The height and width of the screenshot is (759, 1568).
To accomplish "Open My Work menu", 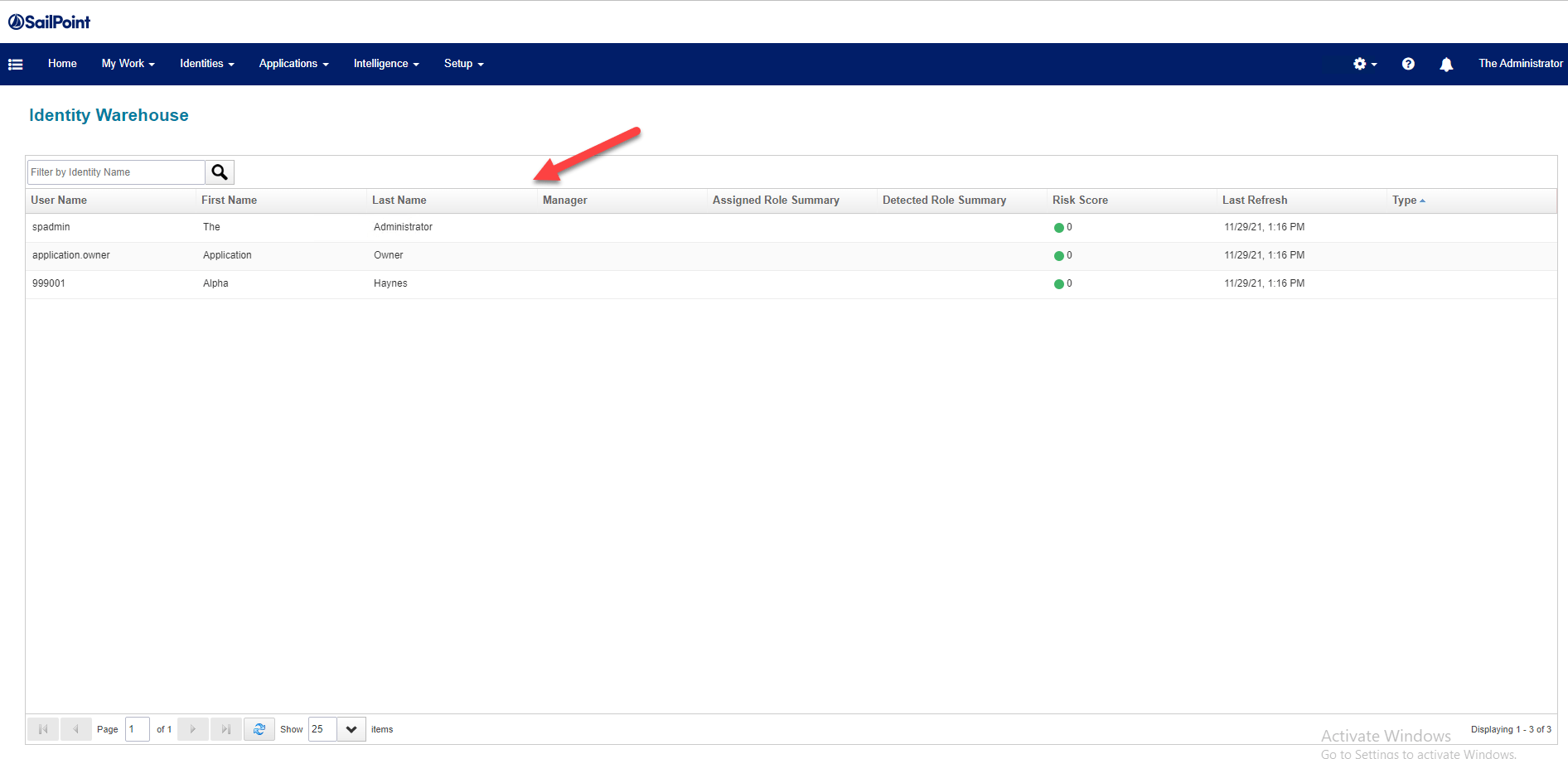I will tap(128, 64).
